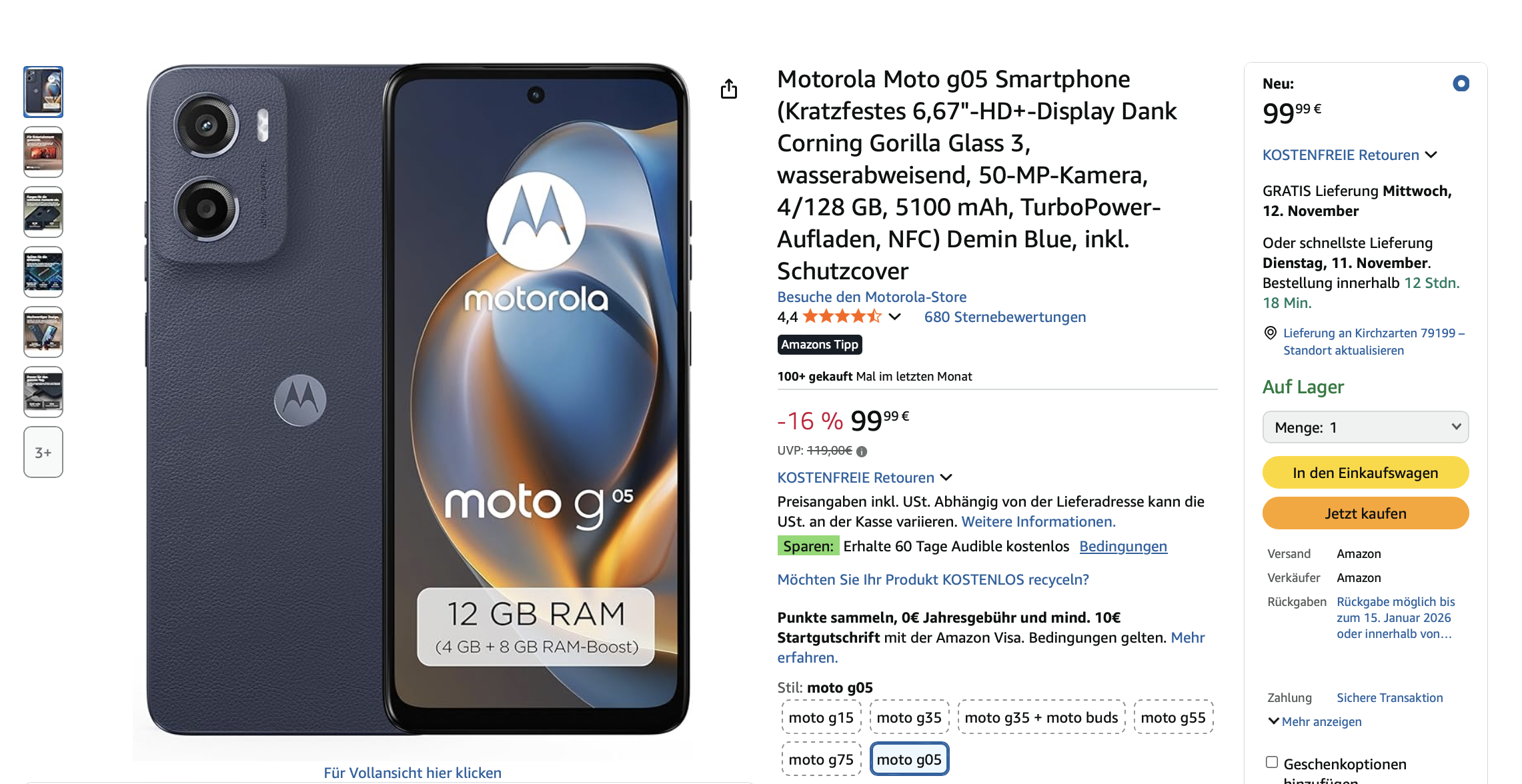Open the Menge quantity dropdown
The image size is (1522, 784).
point(1365,427)
